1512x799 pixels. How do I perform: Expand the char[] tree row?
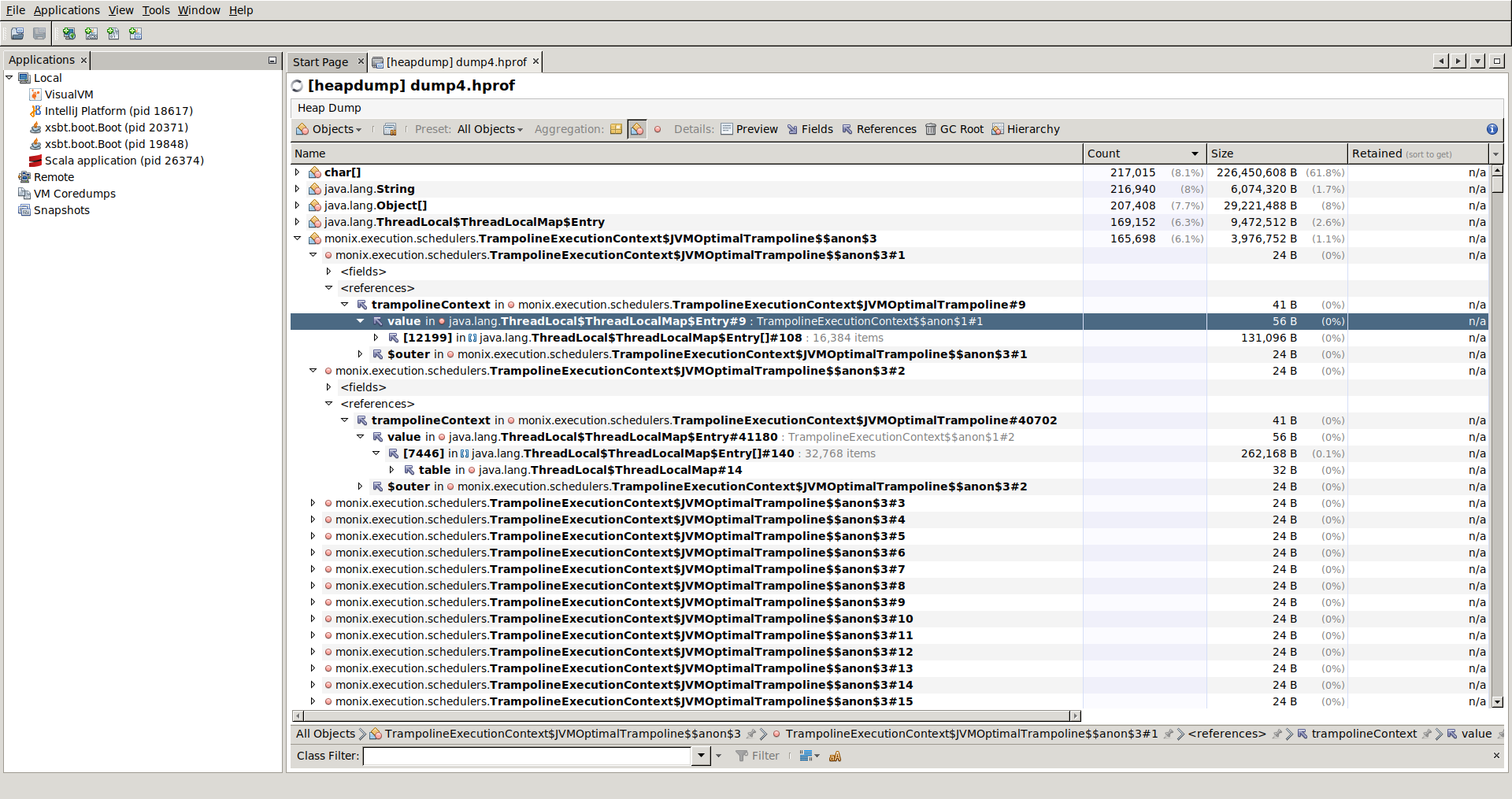pyautogui.click(x=297, y=172)
